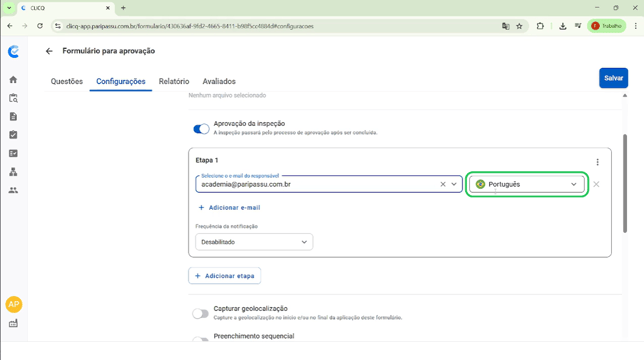Click the Frequência da notificação label
This screenshot has height=360, width=644.
tap(226, 226)
